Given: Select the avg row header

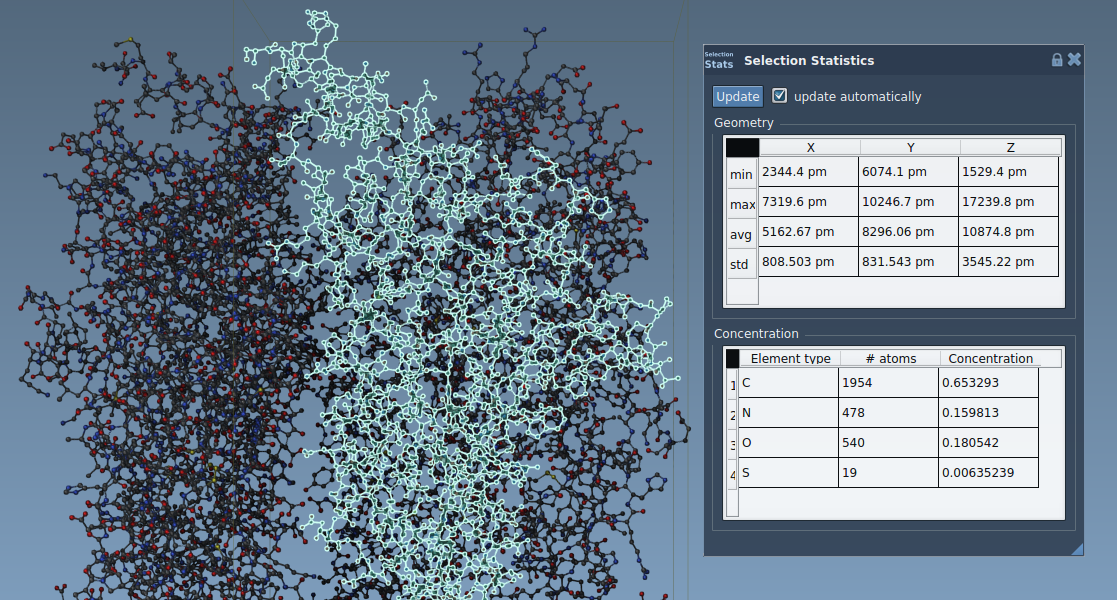Looking at the screenshot, I should [x=741, y=234].
